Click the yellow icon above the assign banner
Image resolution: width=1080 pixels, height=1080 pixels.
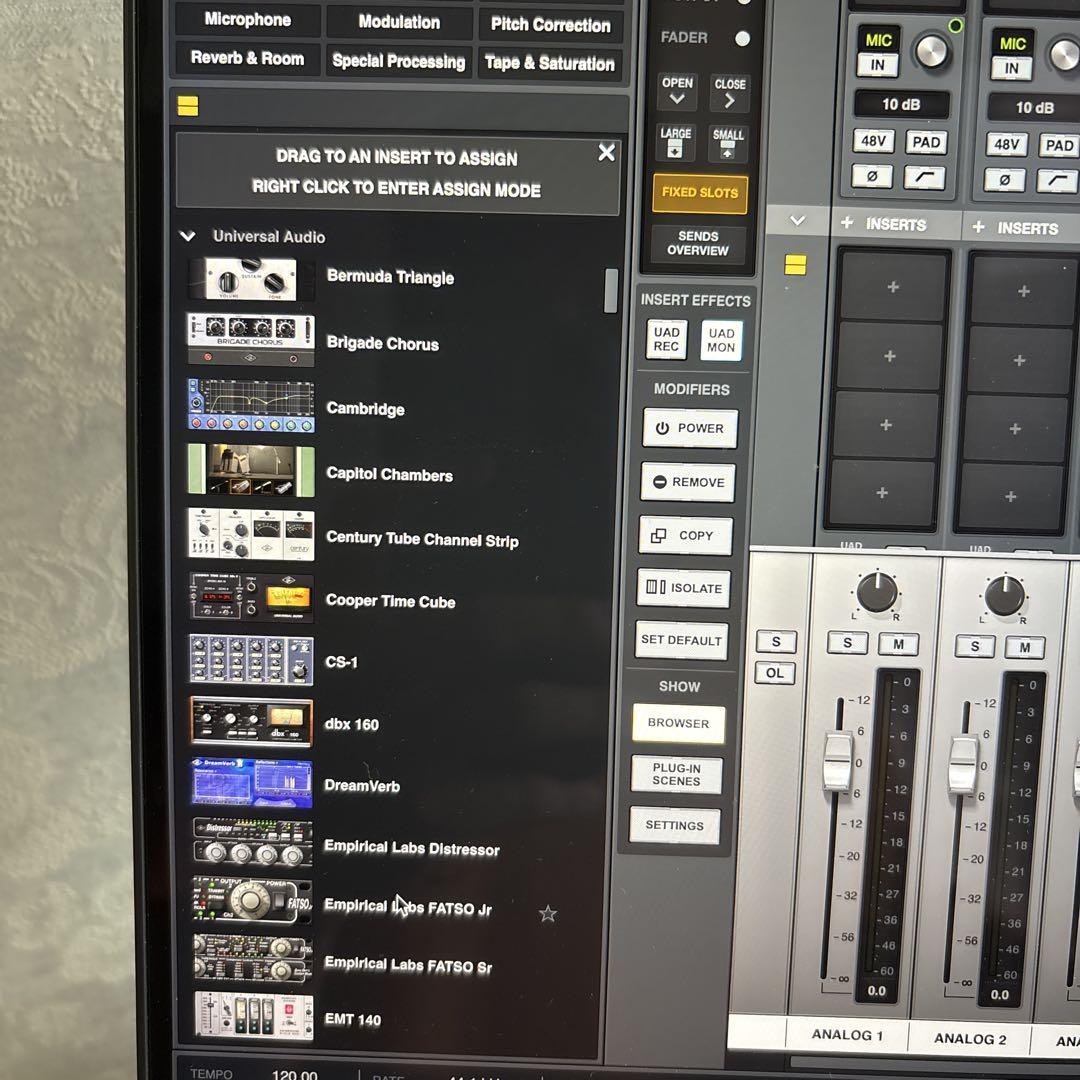pyautogui.click(x=188, y=106)
